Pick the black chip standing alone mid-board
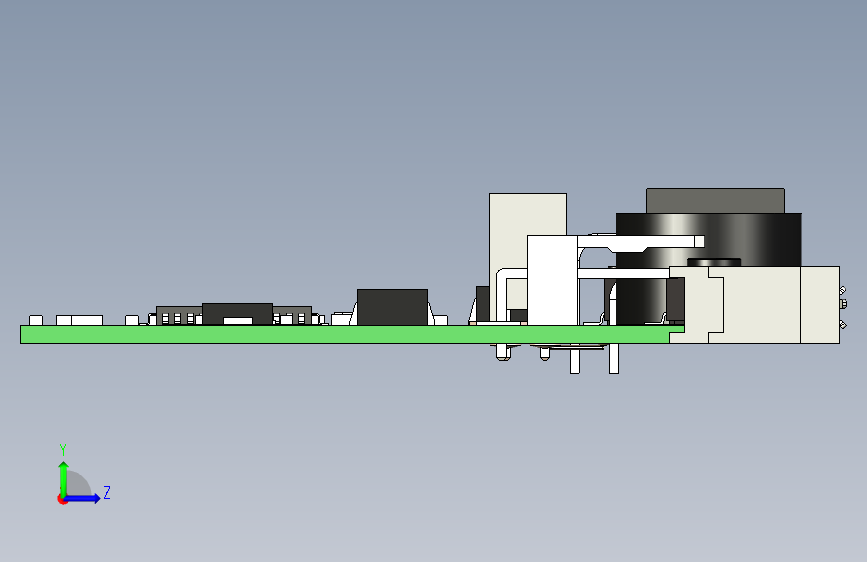 point(392,307)
